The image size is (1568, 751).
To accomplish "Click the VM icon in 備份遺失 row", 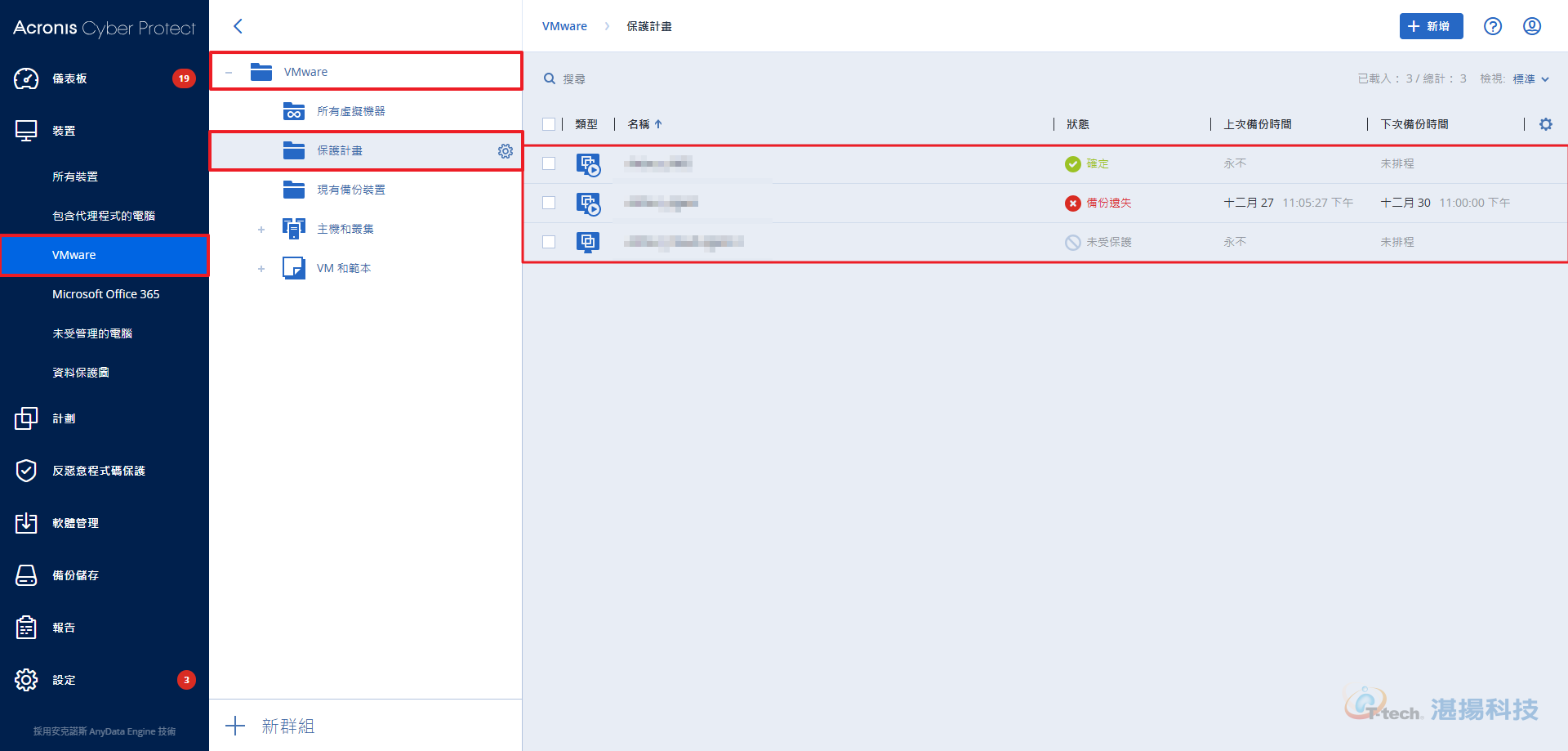I will click(x=588, y=203).
